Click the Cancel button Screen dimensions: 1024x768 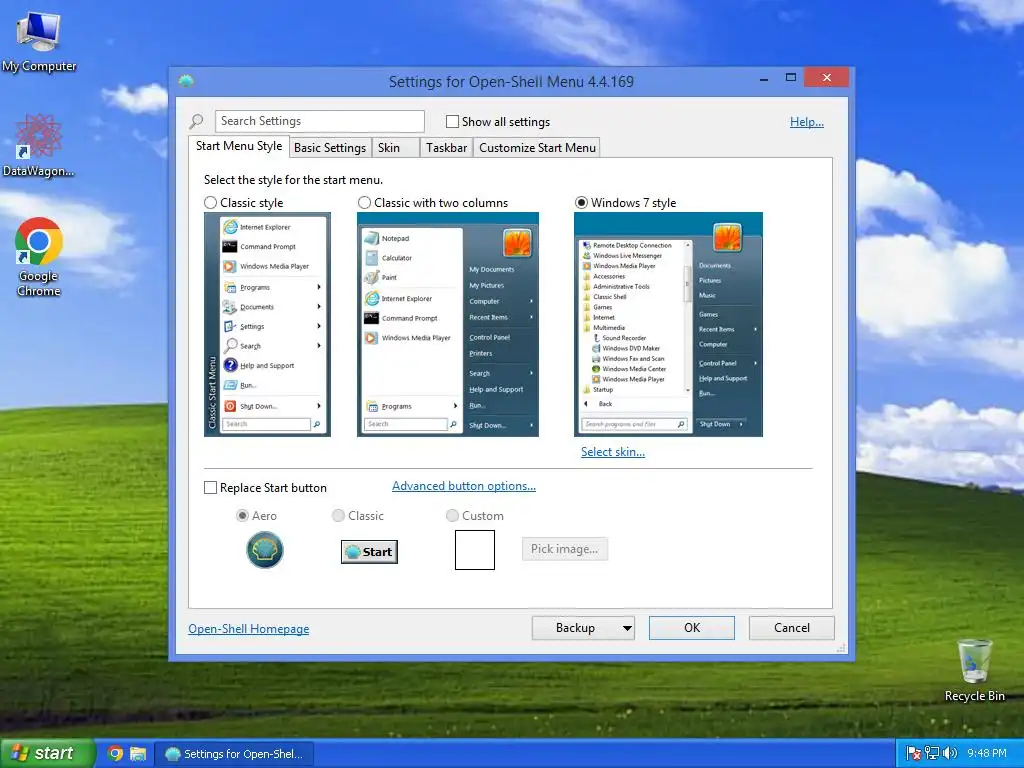[792, 628]
